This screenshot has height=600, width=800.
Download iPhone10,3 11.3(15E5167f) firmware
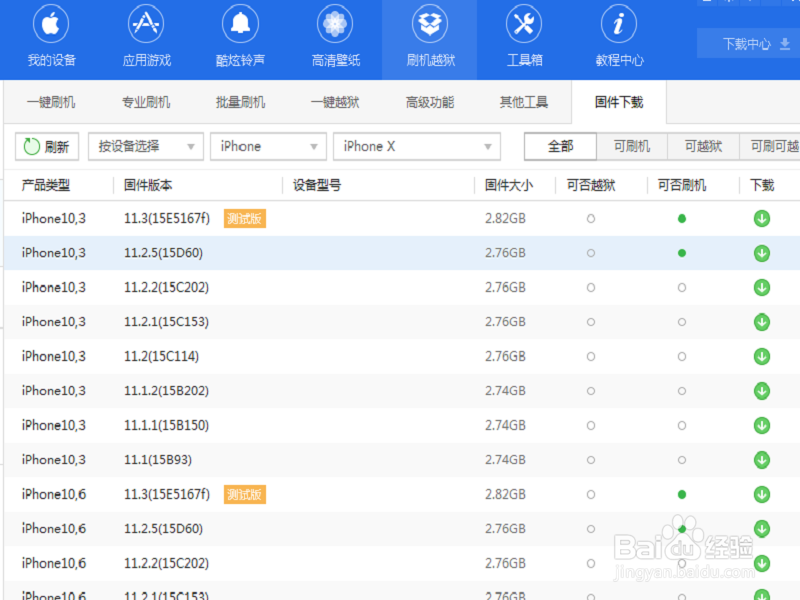coord(762,219)
